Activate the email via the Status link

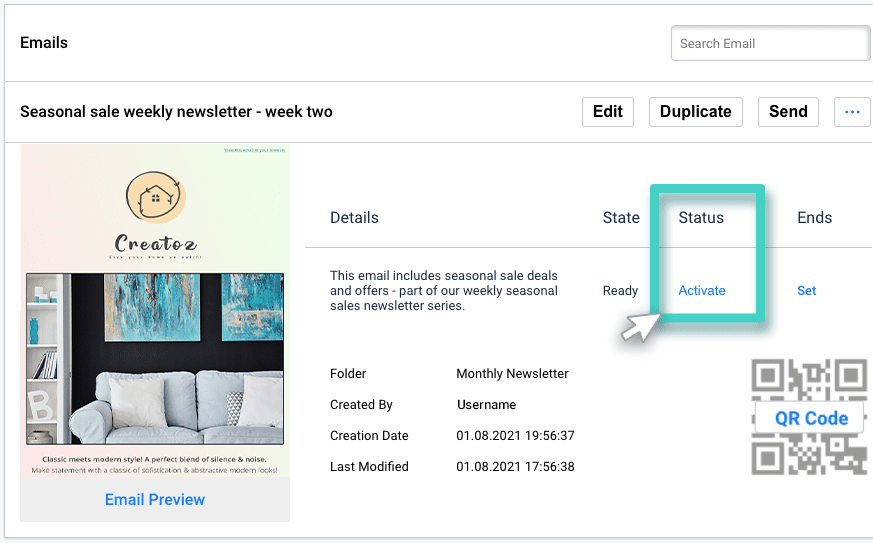tap(702, 291)
